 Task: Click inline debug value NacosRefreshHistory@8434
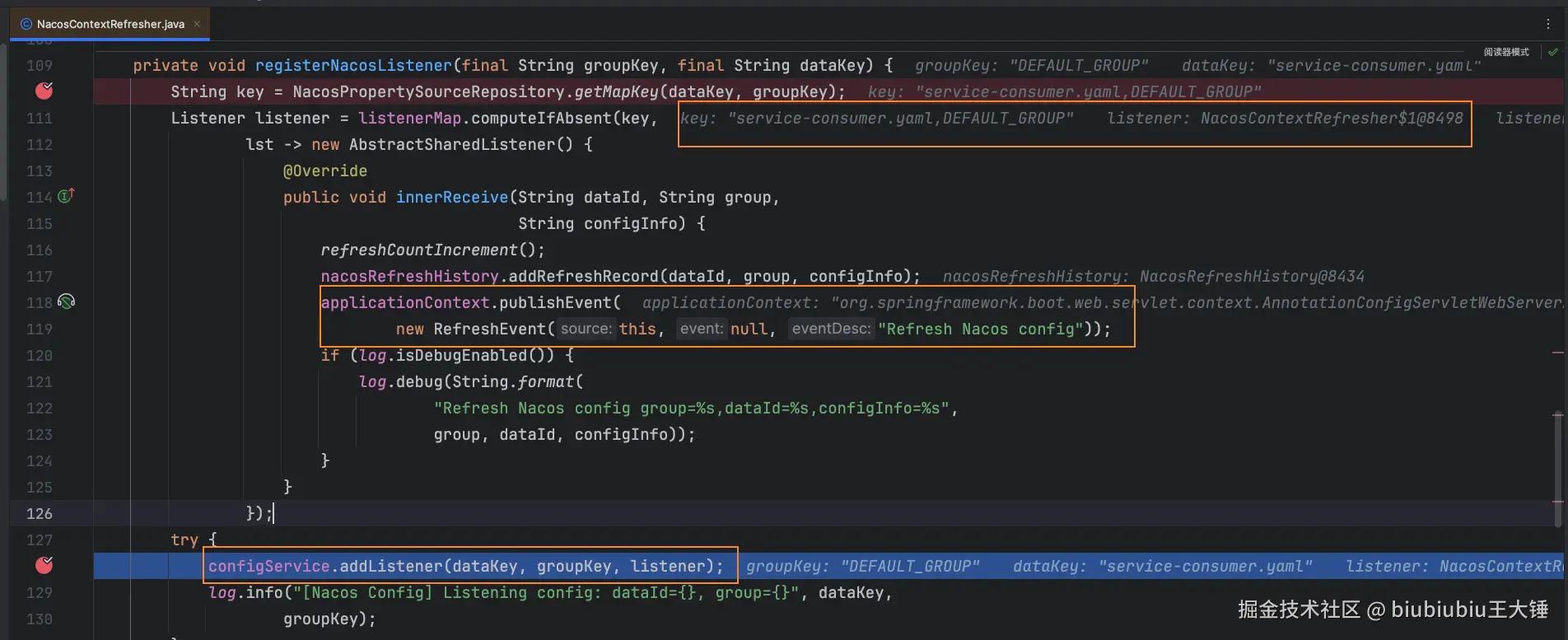[x=1252, y=276]
